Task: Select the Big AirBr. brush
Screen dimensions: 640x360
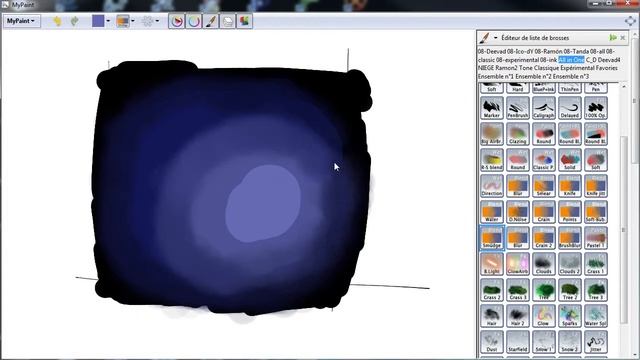Action: [x=492, y=134]
